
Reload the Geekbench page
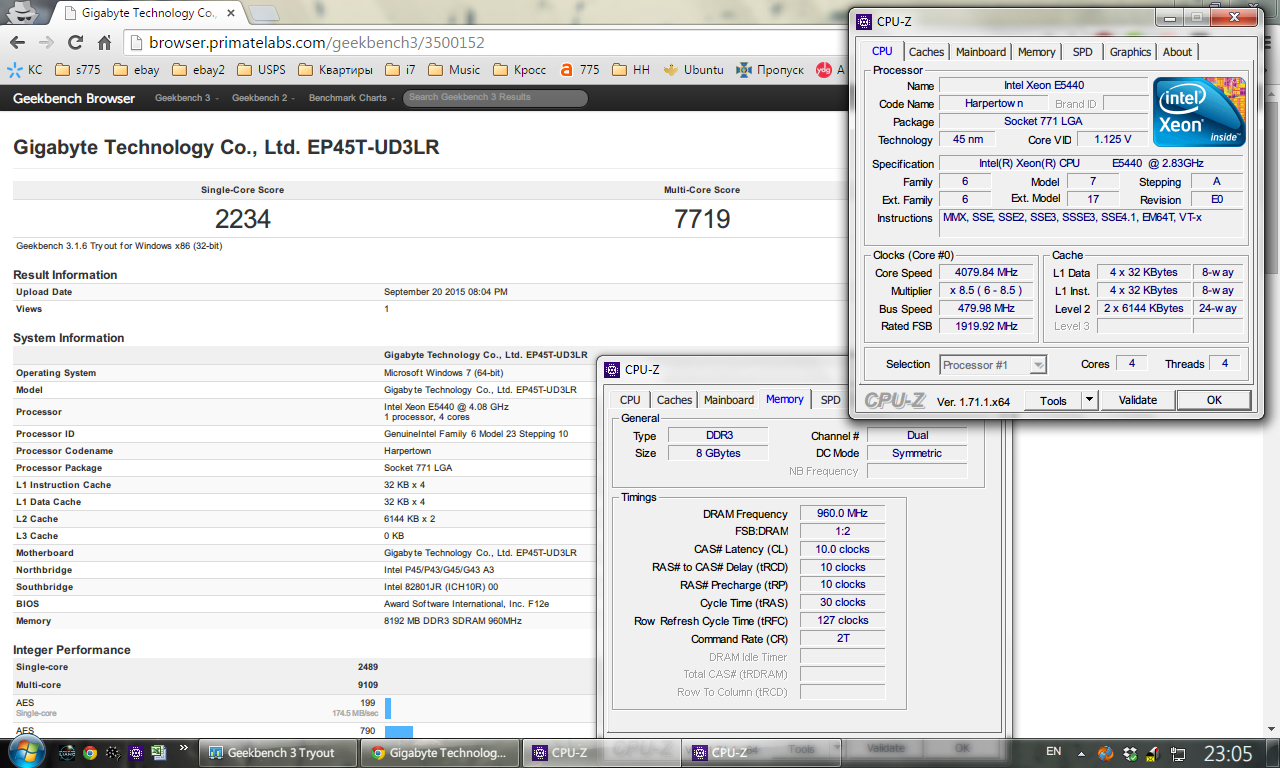(75, 42)
